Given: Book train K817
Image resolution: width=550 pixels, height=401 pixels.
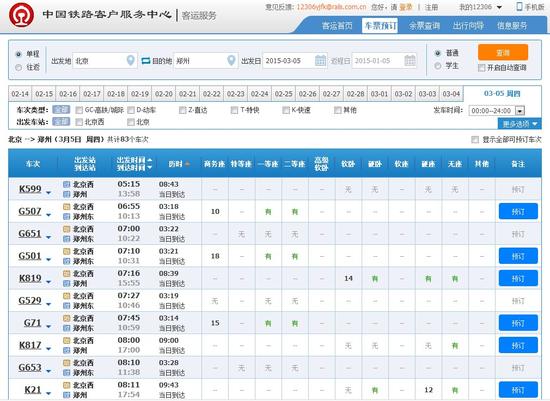Looking at the screenshot, I should tap(518, 346).
